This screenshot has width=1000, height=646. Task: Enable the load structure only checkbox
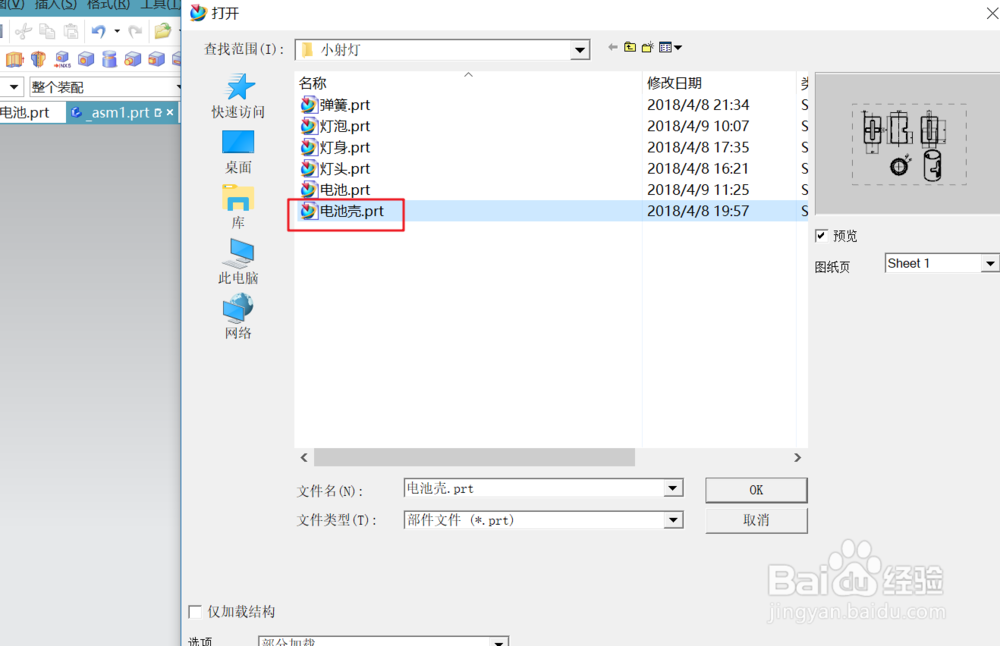pos(195,612)
